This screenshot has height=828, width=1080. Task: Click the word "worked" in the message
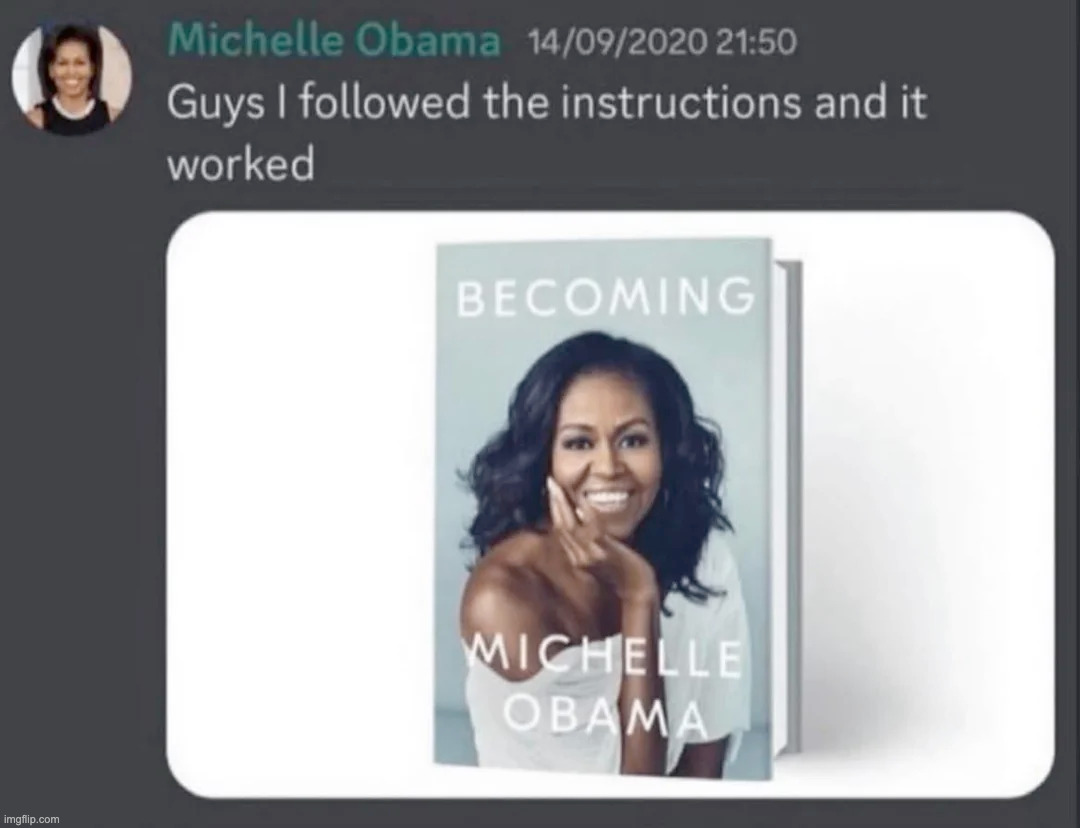(240, 164)
